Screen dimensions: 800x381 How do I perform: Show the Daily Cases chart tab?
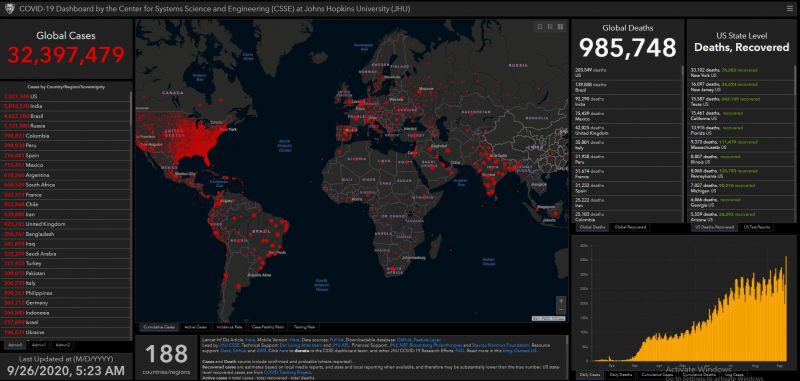pos(589,375)
